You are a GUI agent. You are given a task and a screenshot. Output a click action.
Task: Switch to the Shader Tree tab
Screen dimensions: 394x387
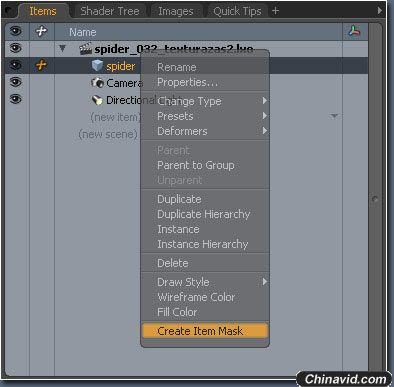tap(110, 11)
